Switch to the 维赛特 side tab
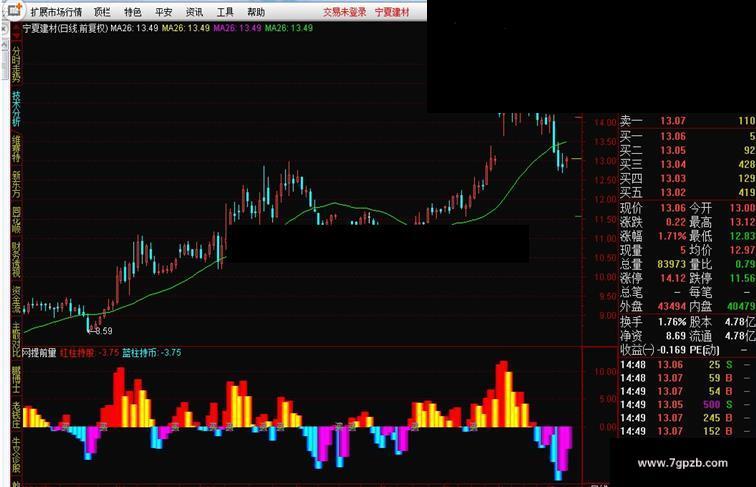The width and height of the screenshot is (756, 487). (x=16, y=149)
